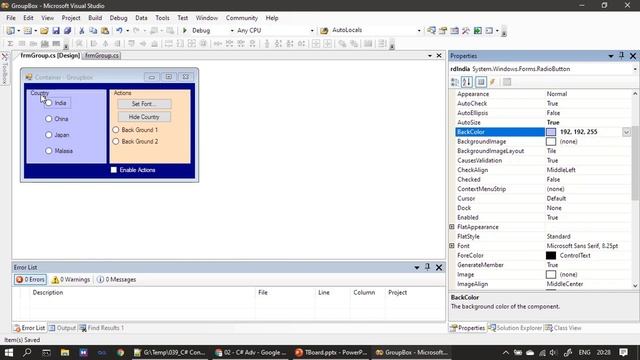Screen dimensions: 640x360
Task: Click the Cut scissors icon
Action: click(82, 31)
